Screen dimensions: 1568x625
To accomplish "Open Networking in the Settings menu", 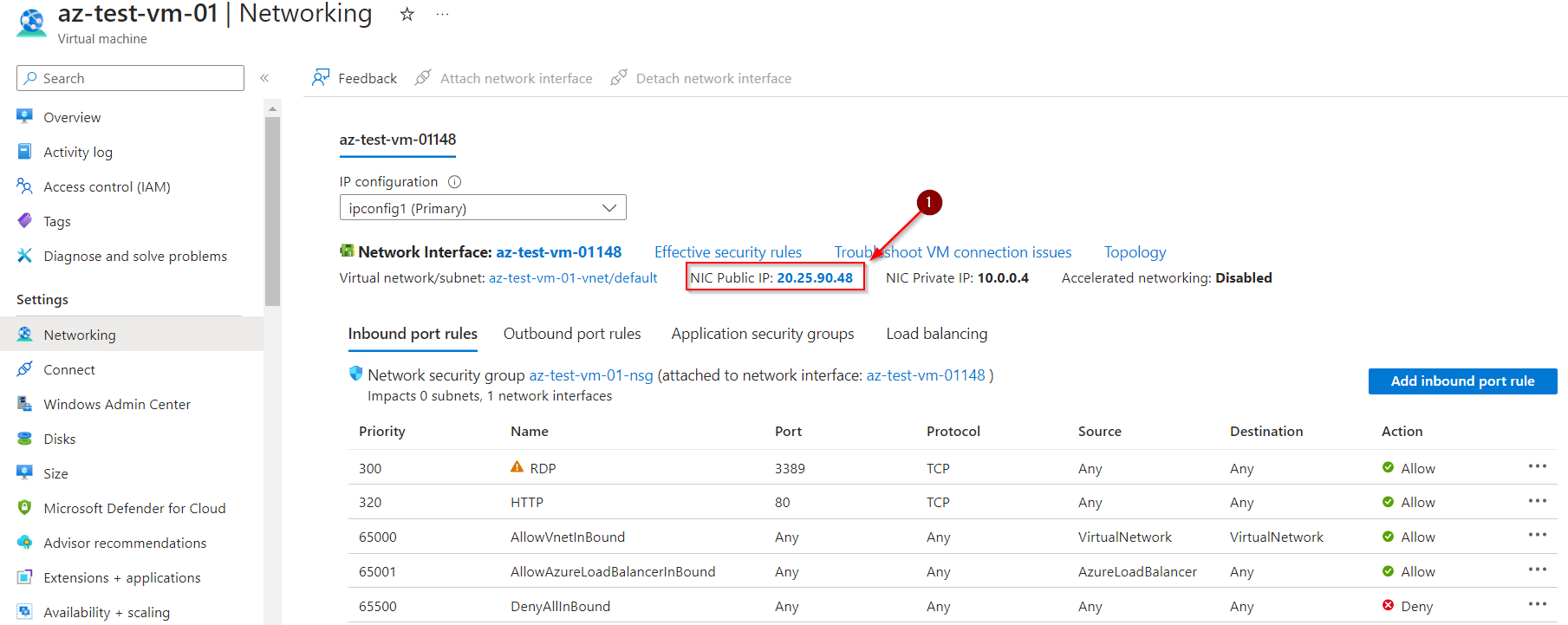I will [132, 335].
